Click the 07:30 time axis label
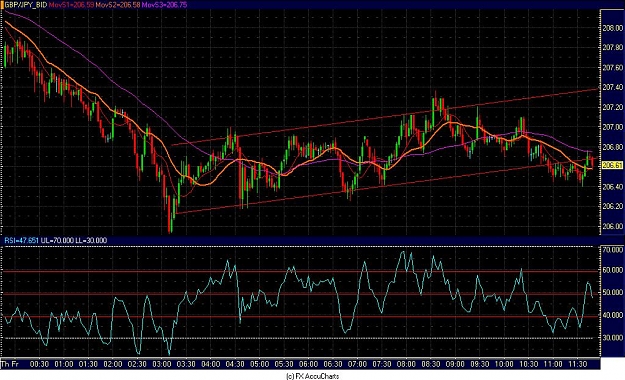The height and width of the screenshot is (380, 625). (x=382, y=364)
